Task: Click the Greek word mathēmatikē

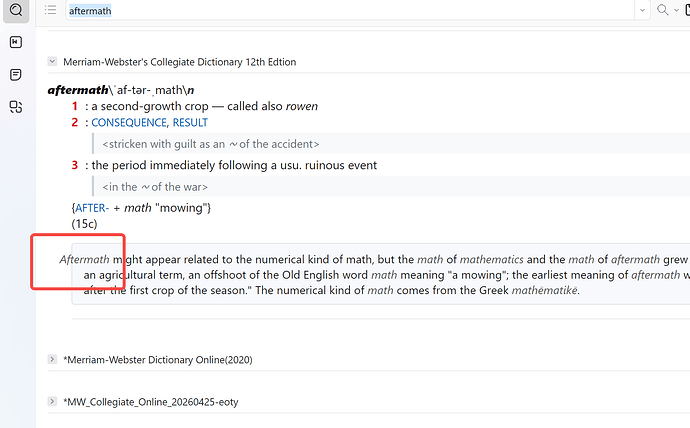Action: click(544, 290)
